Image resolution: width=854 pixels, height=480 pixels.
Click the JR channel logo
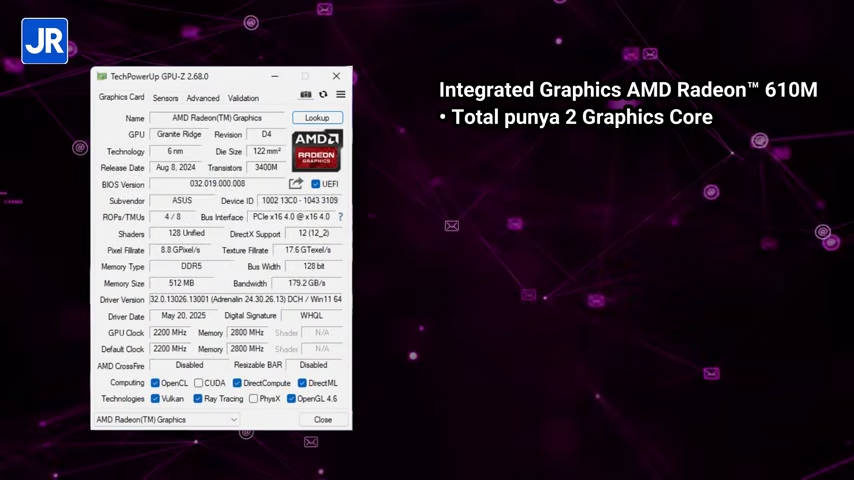click(x=45, y=41)
